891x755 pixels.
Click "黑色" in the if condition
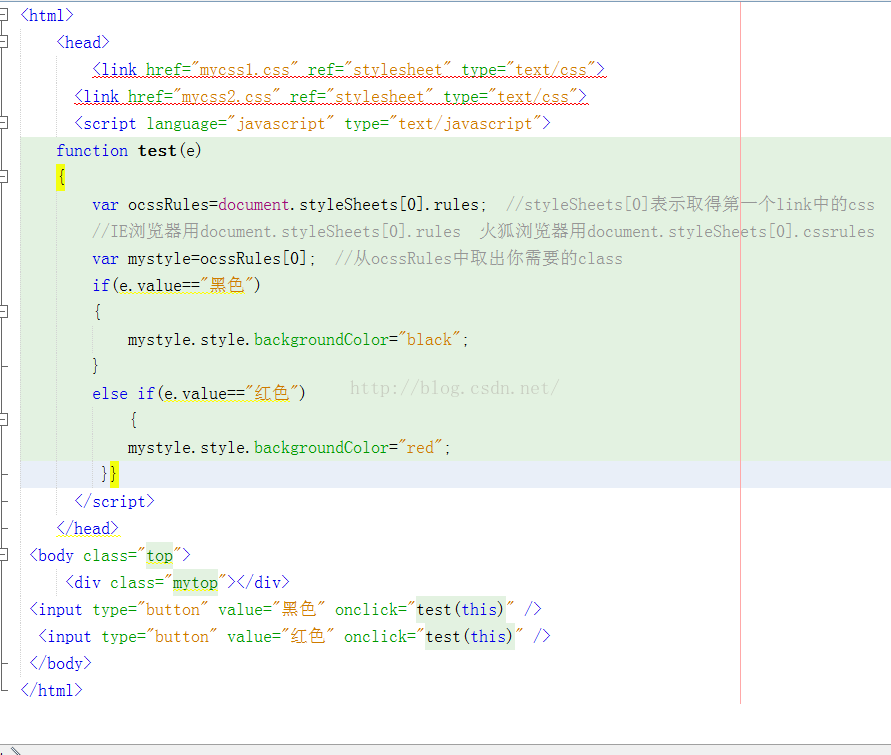227,285
